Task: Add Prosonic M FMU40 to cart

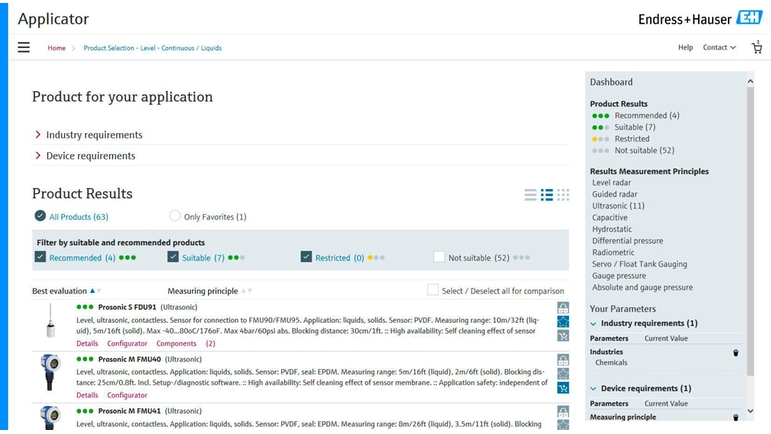Action: click(x=563, y=388)
